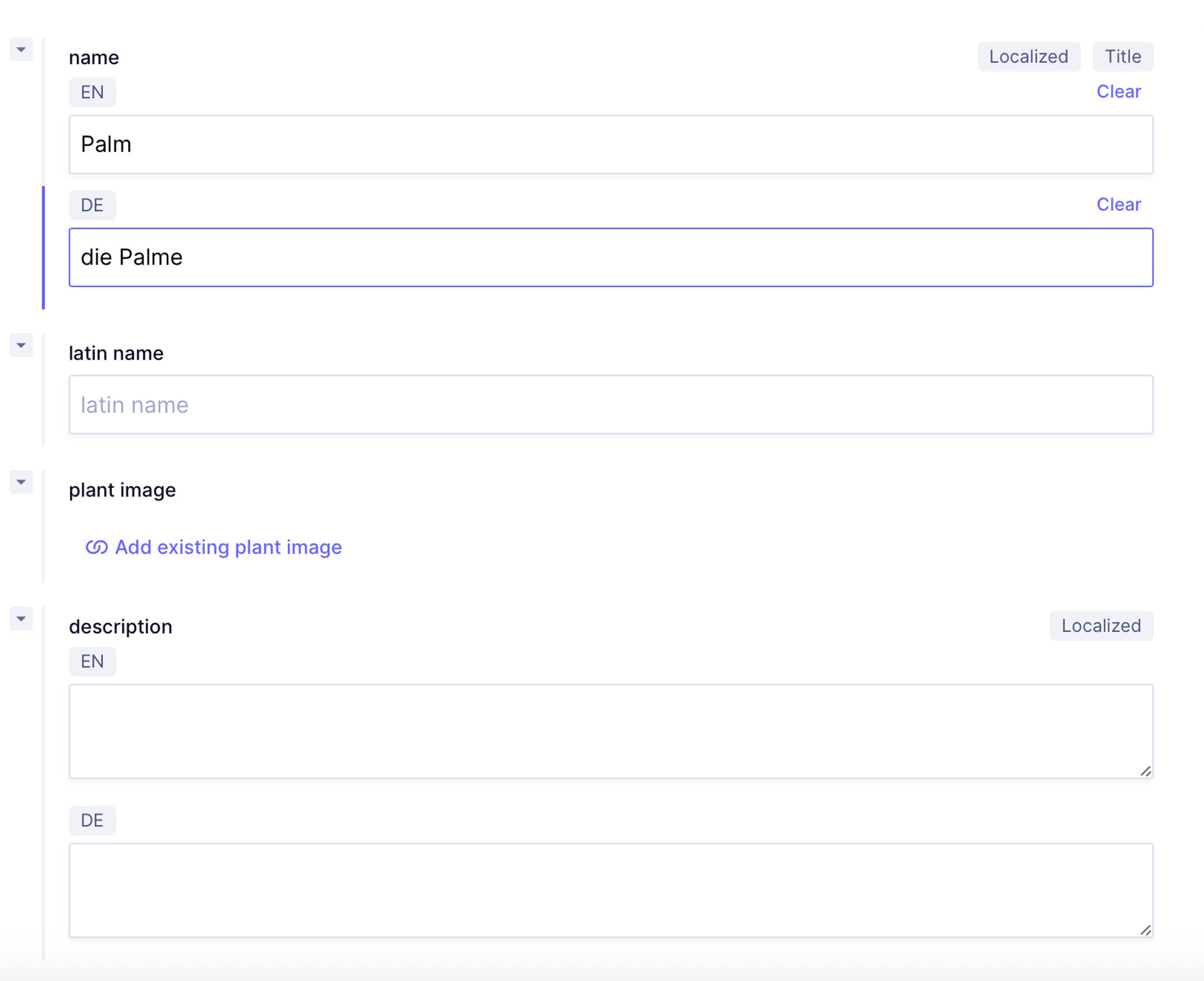
Task: Grab the DE description resize handle
Action: pos(1145,930)
